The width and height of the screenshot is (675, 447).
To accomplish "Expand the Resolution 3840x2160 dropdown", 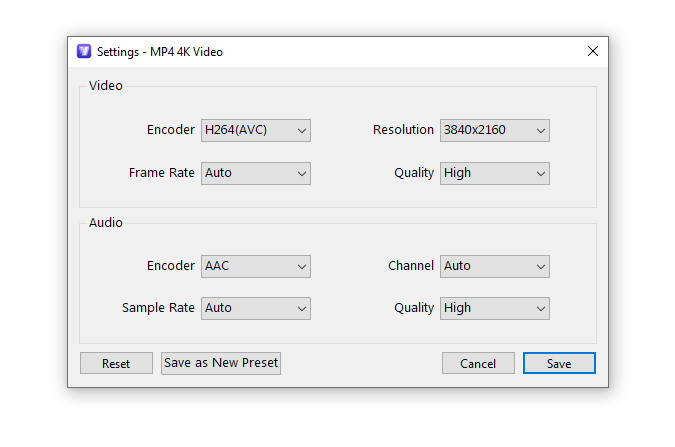I will click(x=495, y=130).
